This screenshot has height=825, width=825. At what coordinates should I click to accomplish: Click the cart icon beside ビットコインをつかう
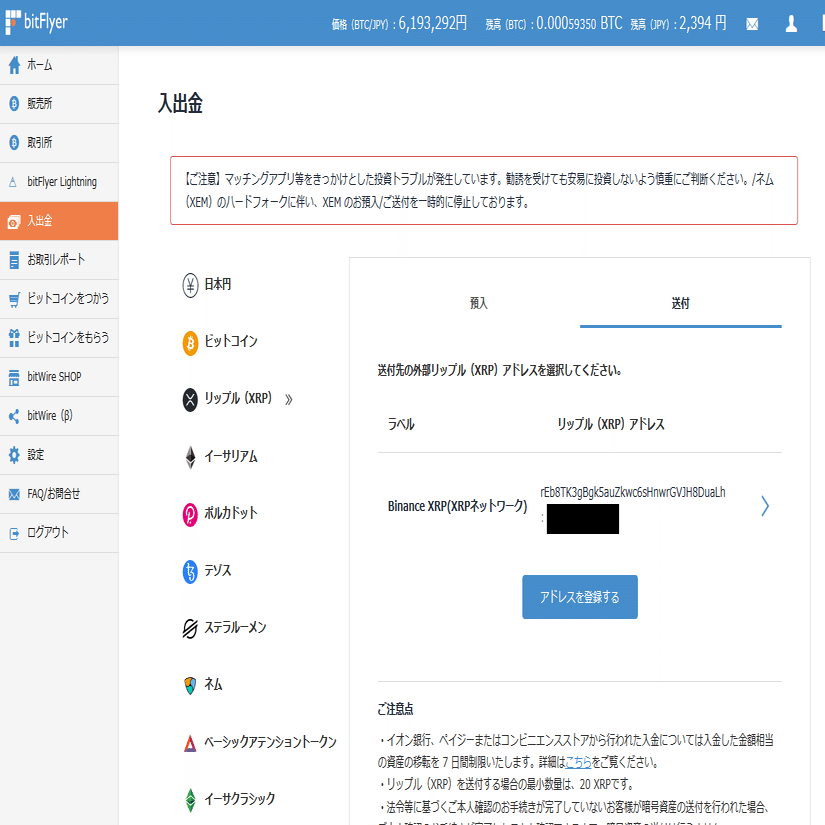[14, 299]
